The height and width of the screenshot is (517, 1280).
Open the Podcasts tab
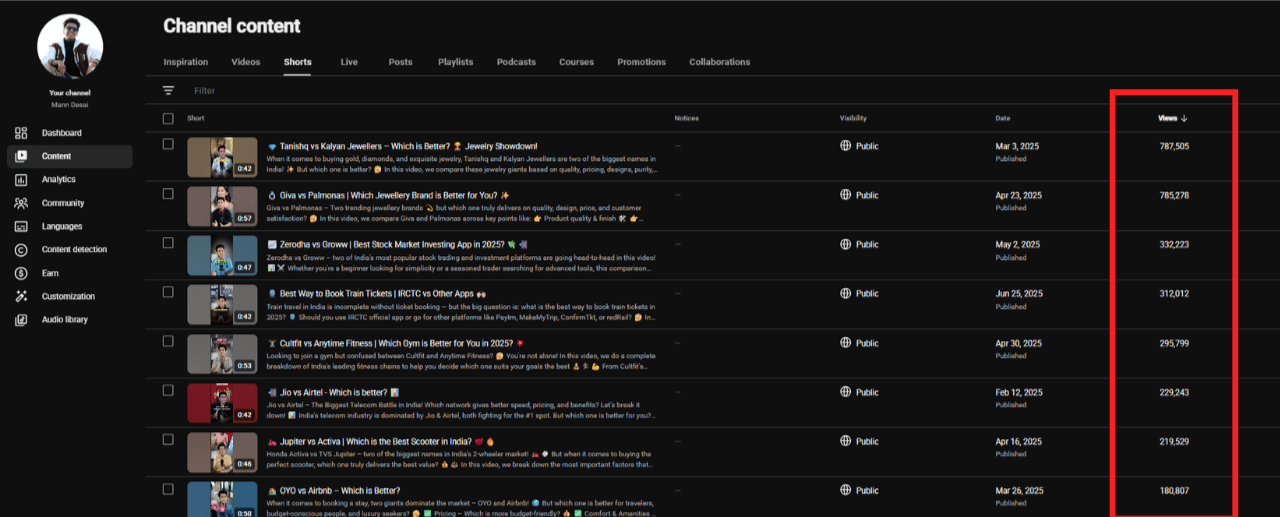click(516, 62)
